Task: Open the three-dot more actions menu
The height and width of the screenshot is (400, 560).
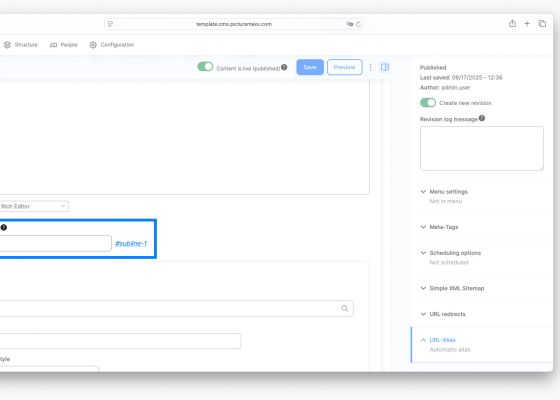Action: click(370, 67)
